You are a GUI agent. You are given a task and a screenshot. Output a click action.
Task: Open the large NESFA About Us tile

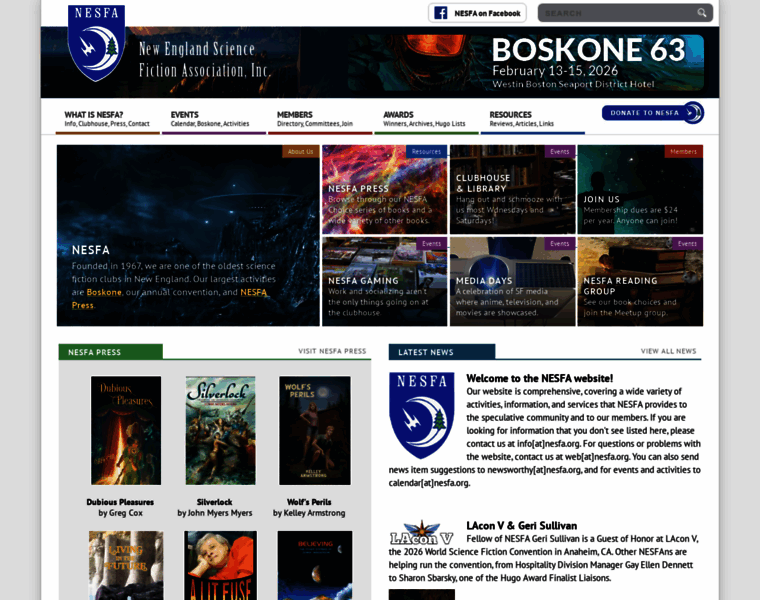point(188,236)
